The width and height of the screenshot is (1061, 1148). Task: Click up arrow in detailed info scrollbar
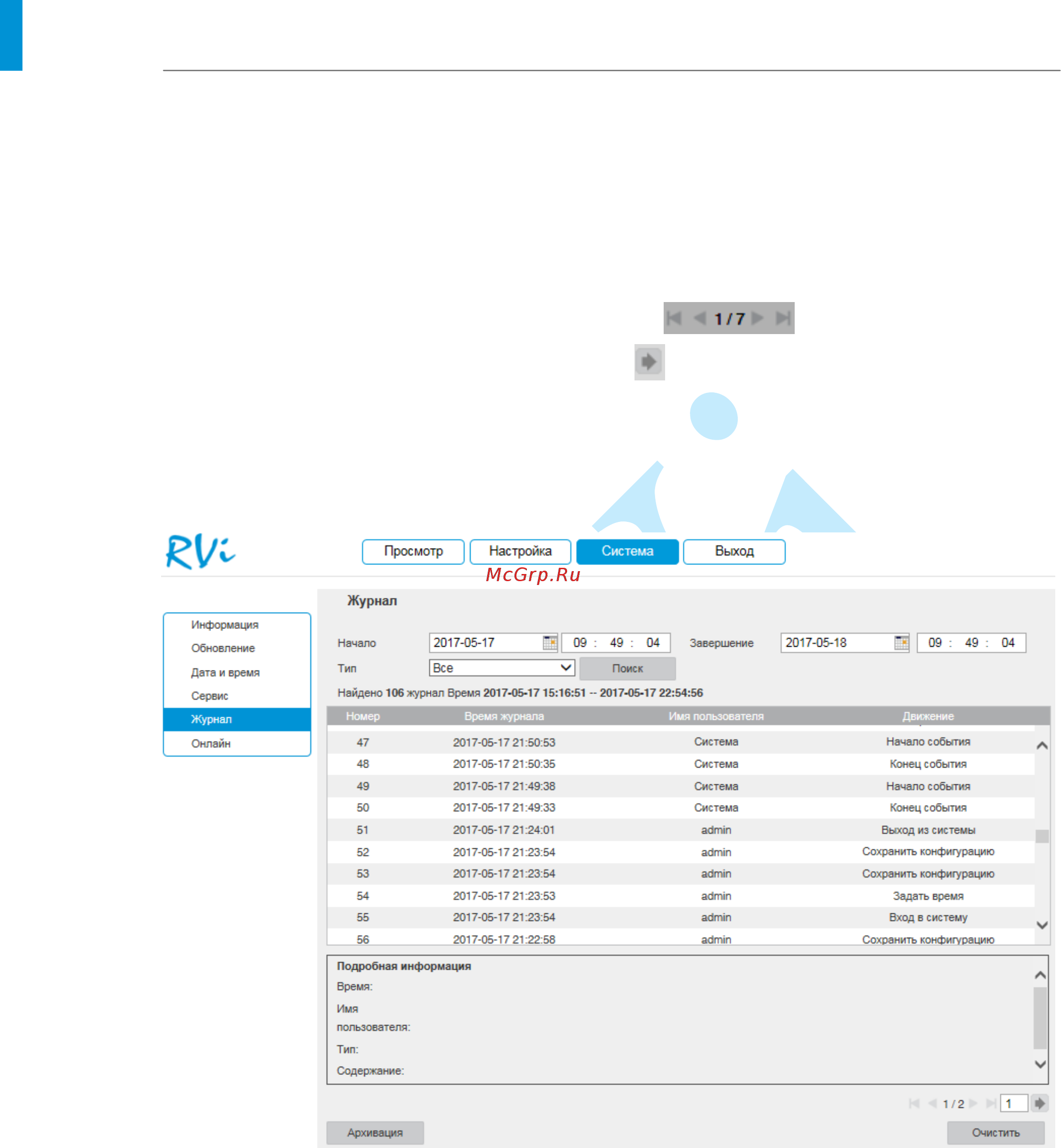1040,975
